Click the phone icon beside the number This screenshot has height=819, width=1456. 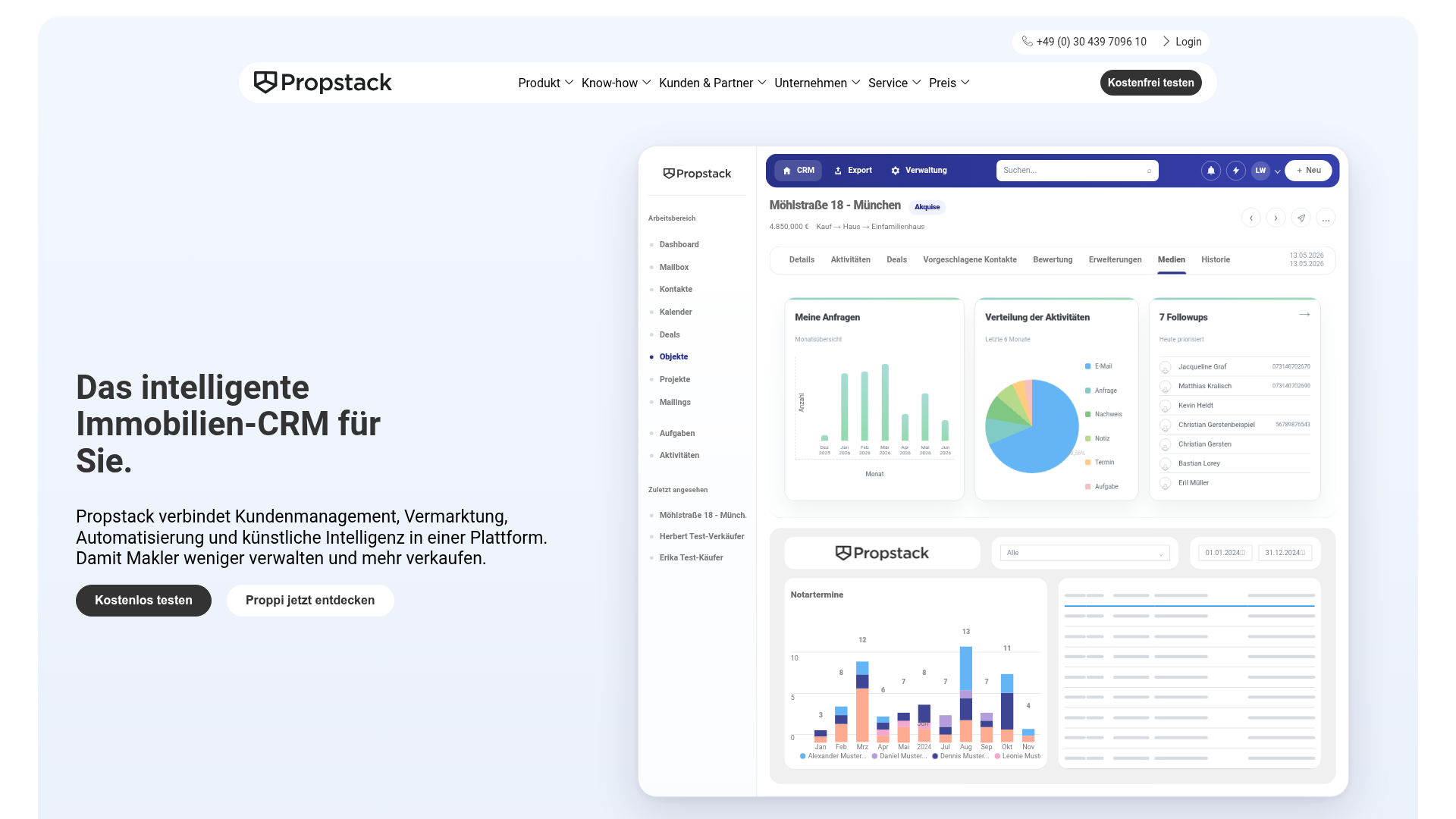click(1027, 42)
